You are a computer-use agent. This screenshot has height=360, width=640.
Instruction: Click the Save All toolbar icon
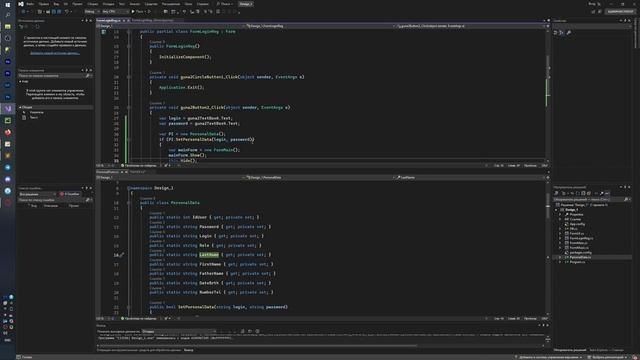tap(59, 11)
